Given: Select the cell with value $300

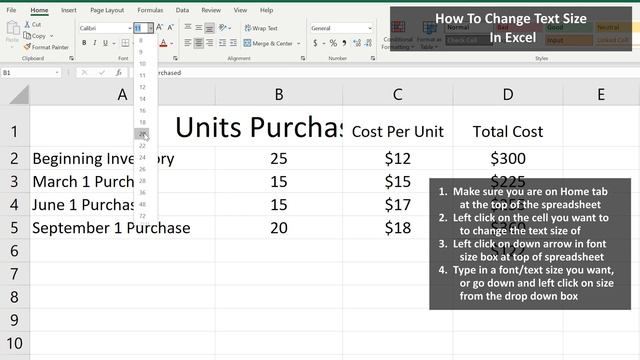Looking at the screenshot, I should click(x=508, y=158).
